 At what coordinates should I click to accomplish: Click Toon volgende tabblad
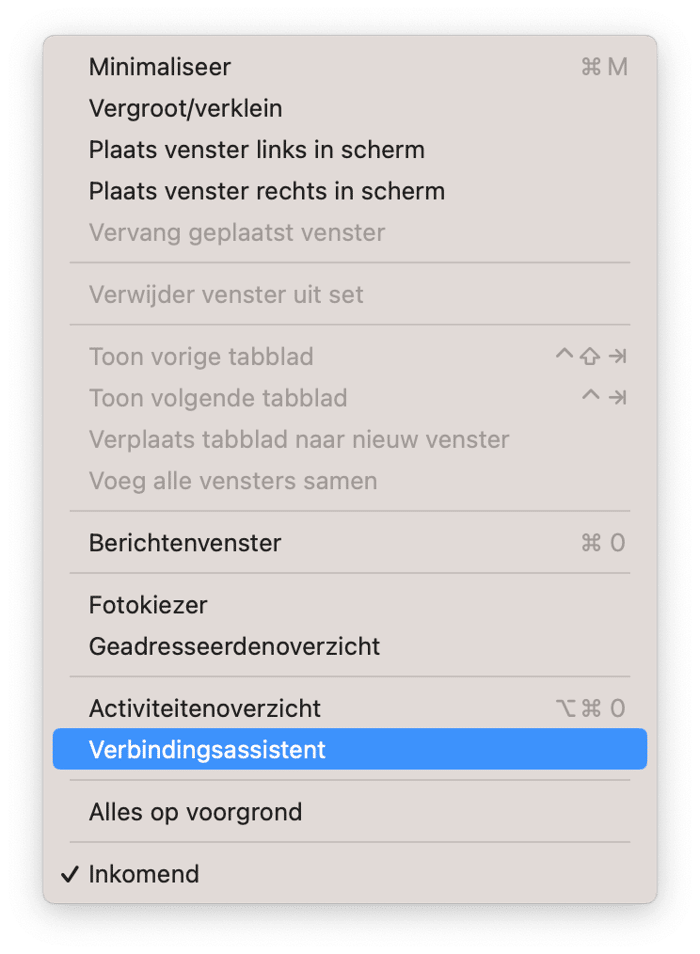coord(350,398)
